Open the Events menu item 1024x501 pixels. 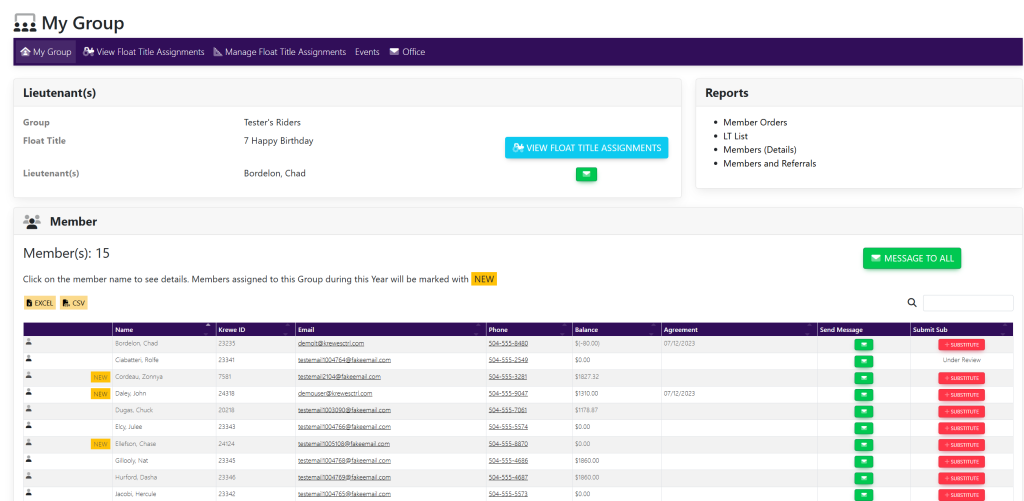(367, 52)
